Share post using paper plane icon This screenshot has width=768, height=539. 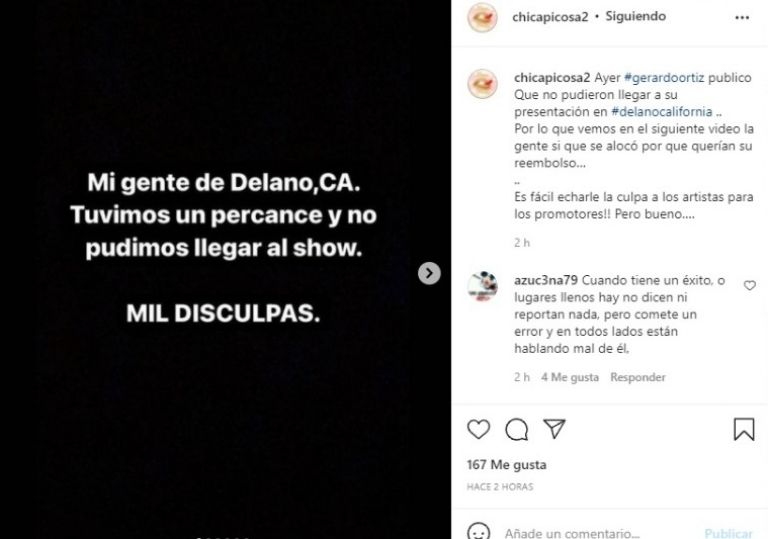pos(554,429)
